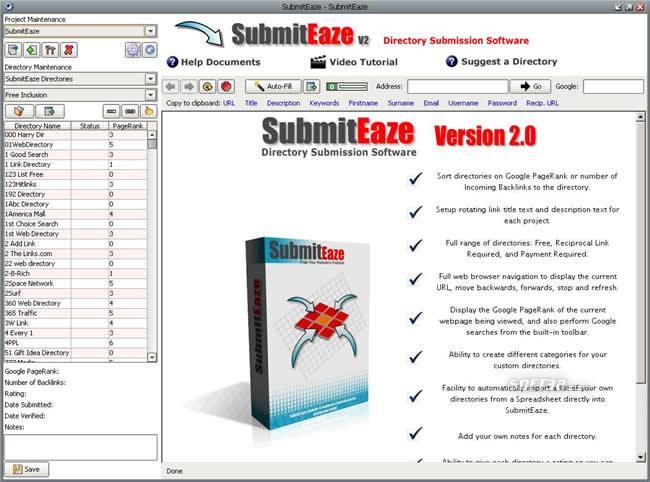650x482 pixels.
Task: Select the 365 Traffic row
Action: coord(75,313)
